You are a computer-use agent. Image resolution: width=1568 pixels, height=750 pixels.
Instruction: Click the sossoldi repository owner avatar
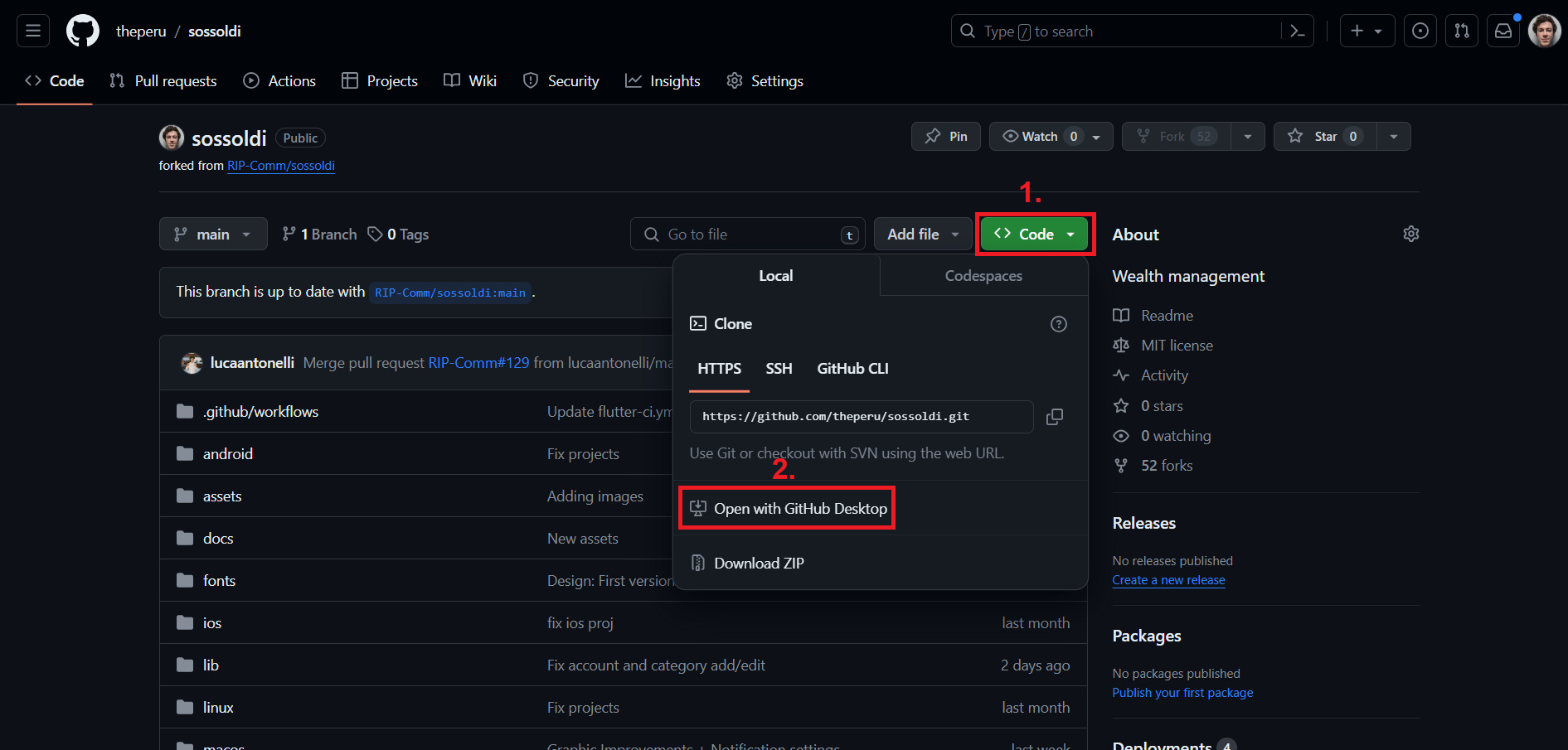(172, 138)
